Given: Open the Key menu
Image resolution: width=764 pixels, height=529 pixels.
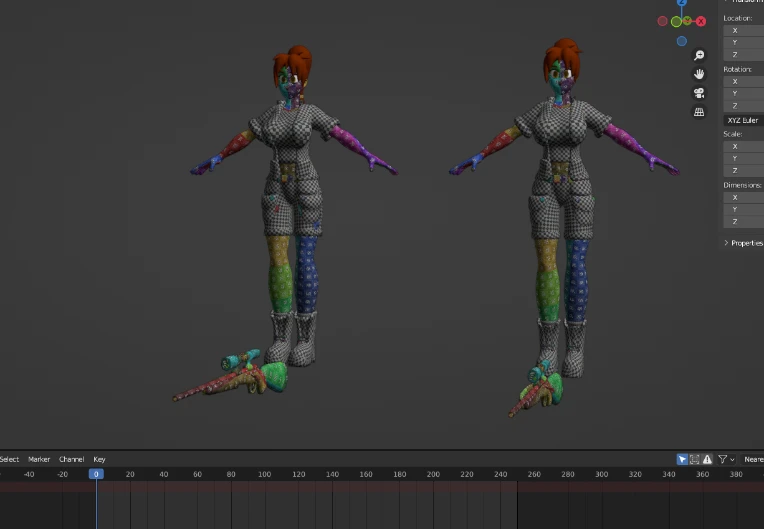Looking at the screenshot, I should pyautogui.click(x=99, y=459).
